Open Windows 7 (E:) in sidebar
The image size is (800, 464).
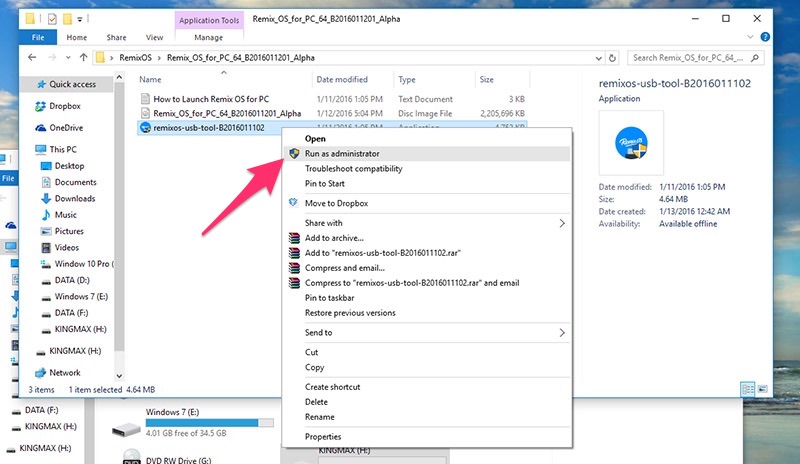pos(81,297)
